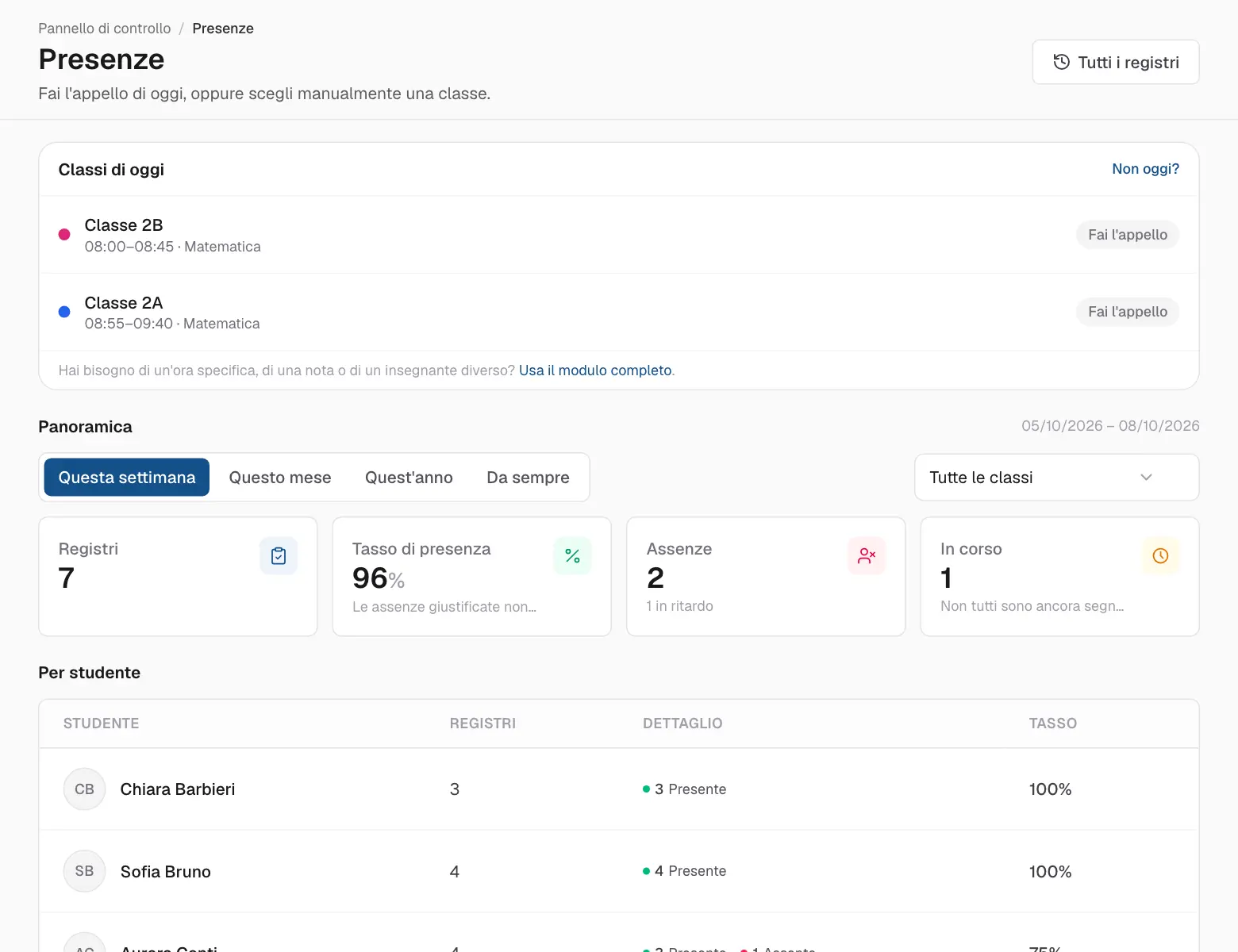1238x952 pixels.
Task: Click the Chiara Barbieri student name
Action: click(178, 789)
